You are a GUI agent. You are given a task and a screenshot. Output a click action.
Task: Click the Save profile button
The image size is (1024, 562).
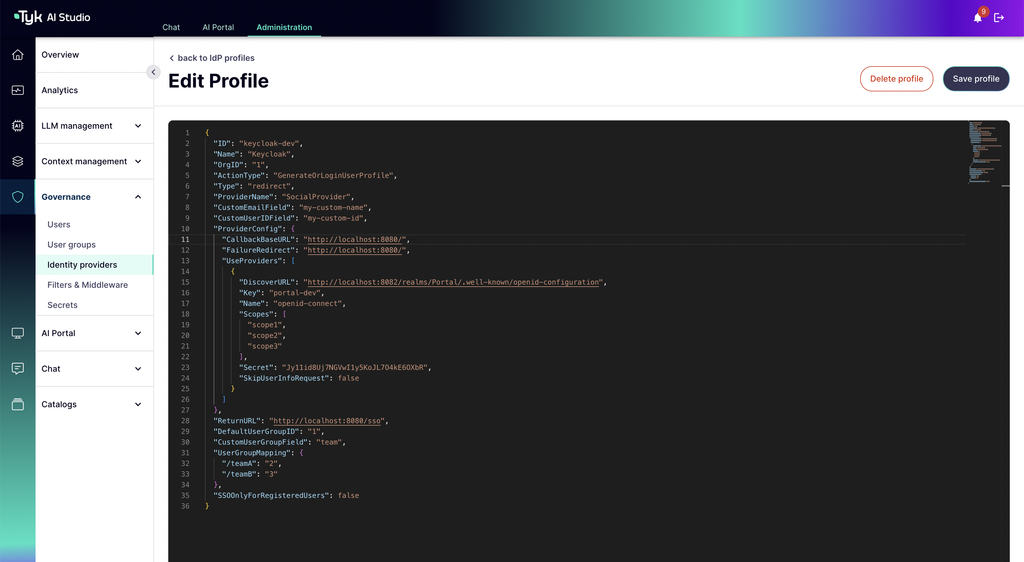[975, 79]
